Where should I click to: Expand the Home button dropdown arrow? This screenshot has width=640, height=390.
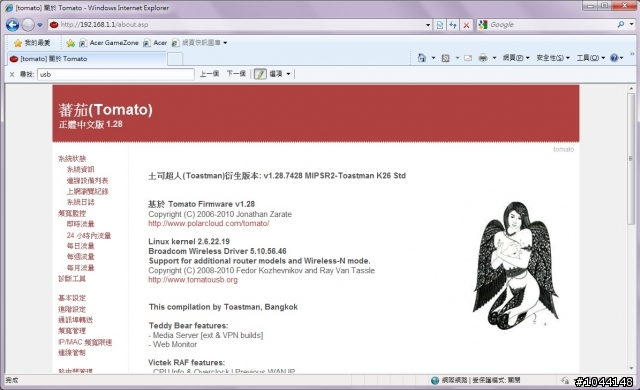point(433,58)
